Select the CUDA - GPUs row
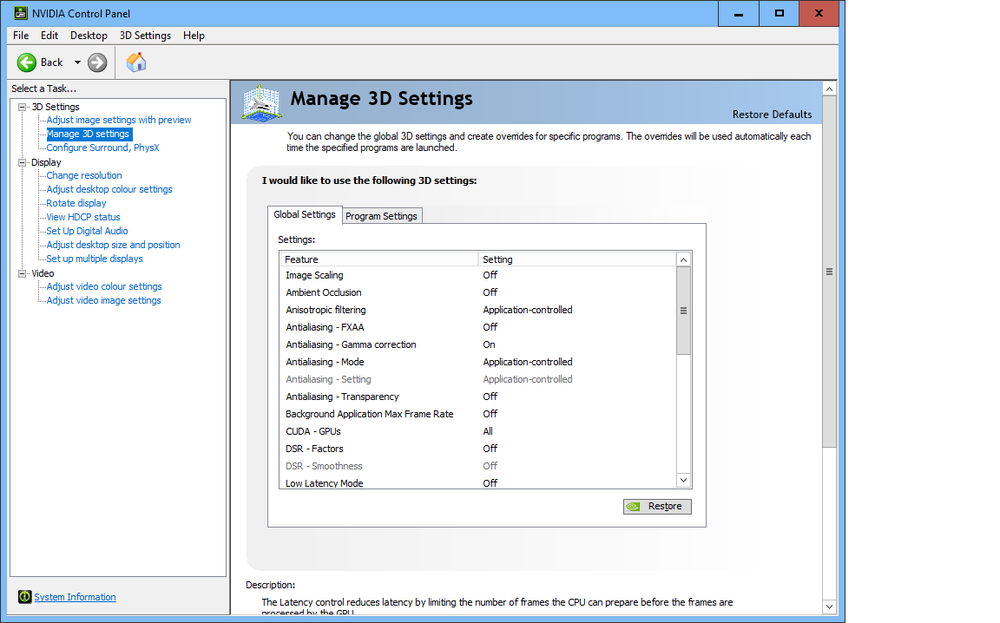 (x=478, y=432)
